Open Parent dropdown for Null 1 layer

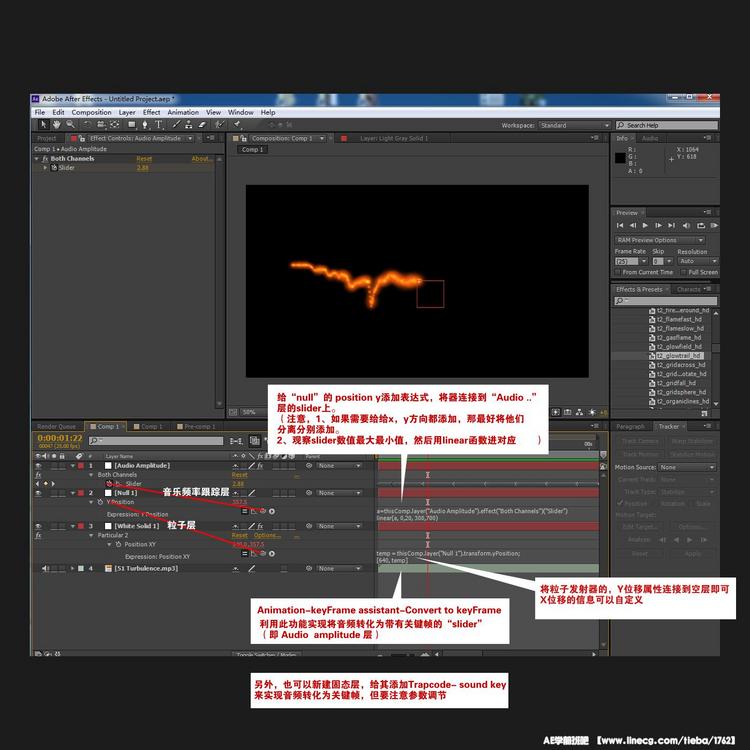tap(339, 493)
